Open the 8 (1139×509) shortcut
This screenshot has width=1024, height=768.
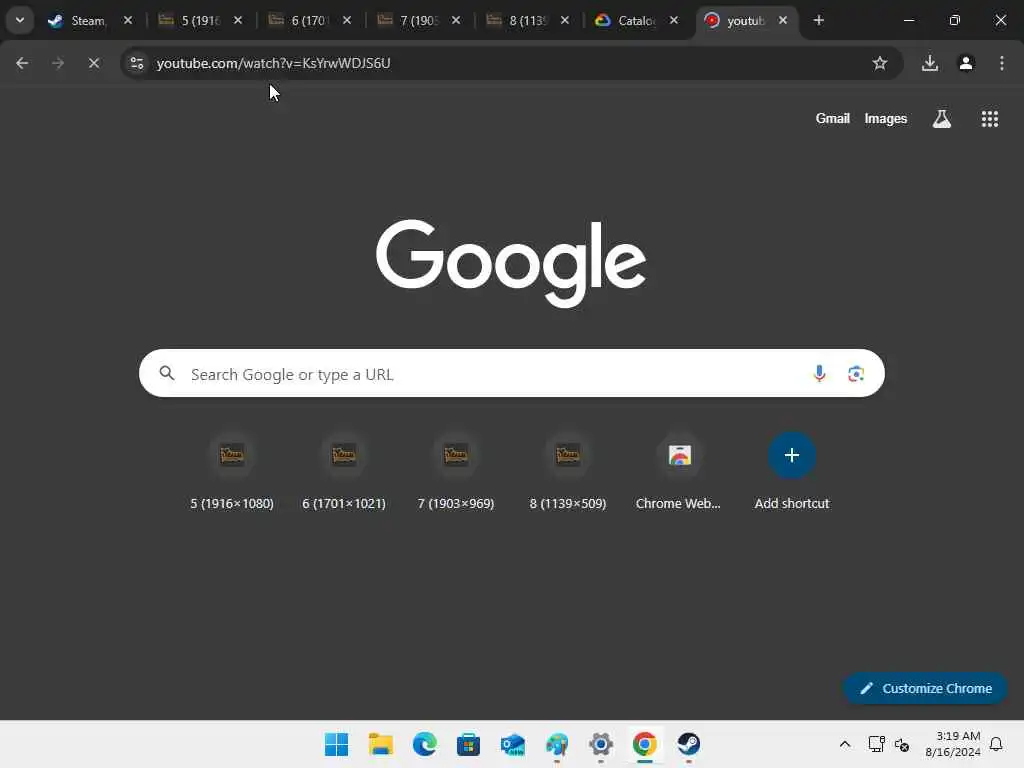[x=568, y=473]
